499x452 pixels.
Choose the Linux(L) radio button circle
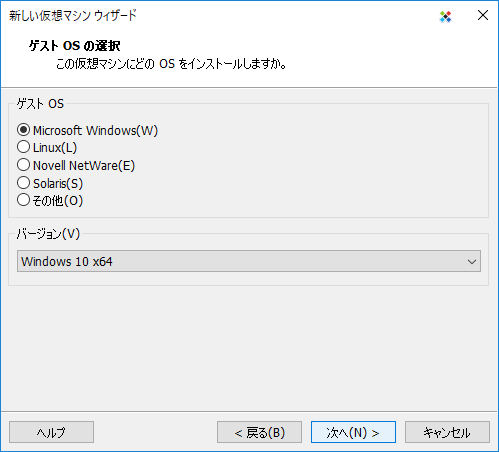click(24, 147)
